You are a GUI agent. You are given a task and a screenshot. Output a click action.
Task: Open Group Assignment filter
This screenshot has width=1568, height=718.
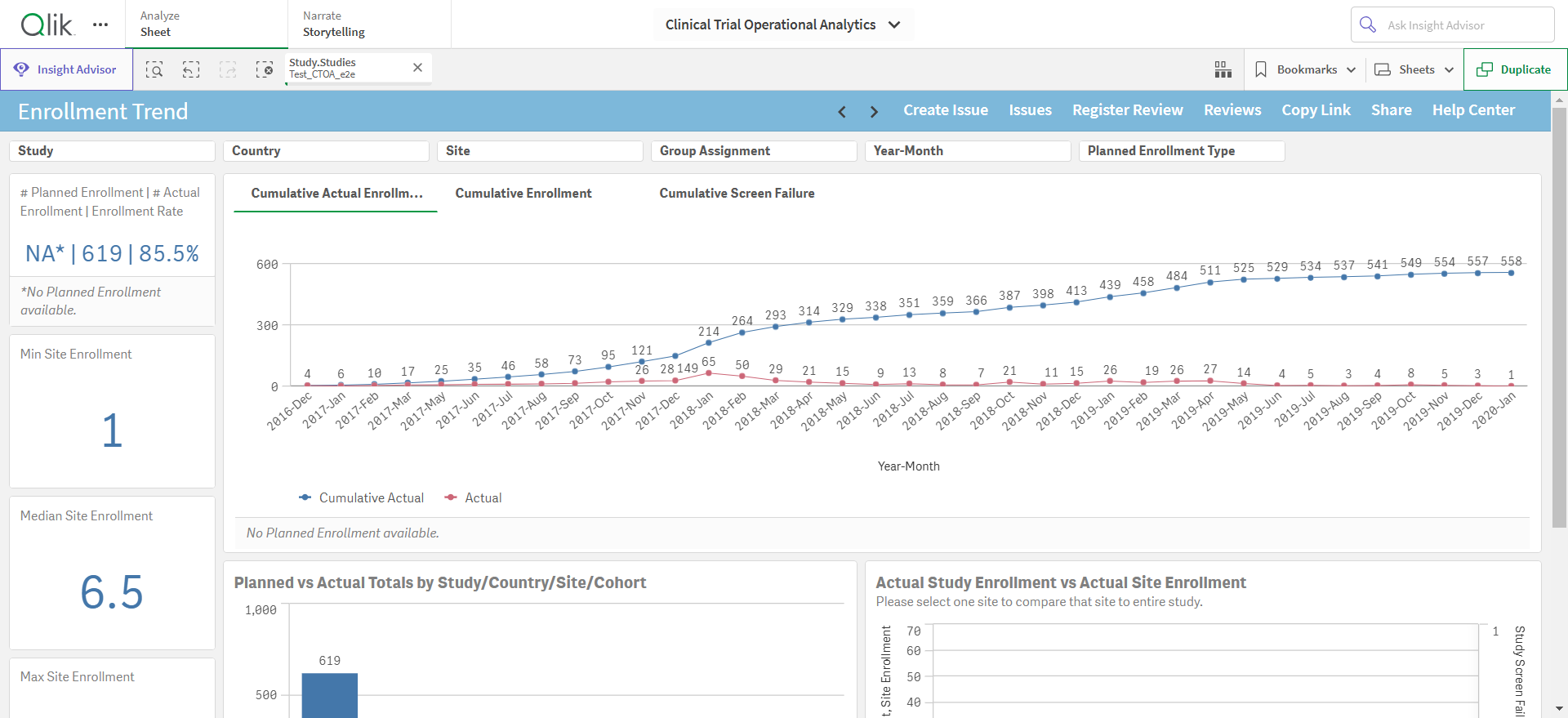[x=754, y=151]
